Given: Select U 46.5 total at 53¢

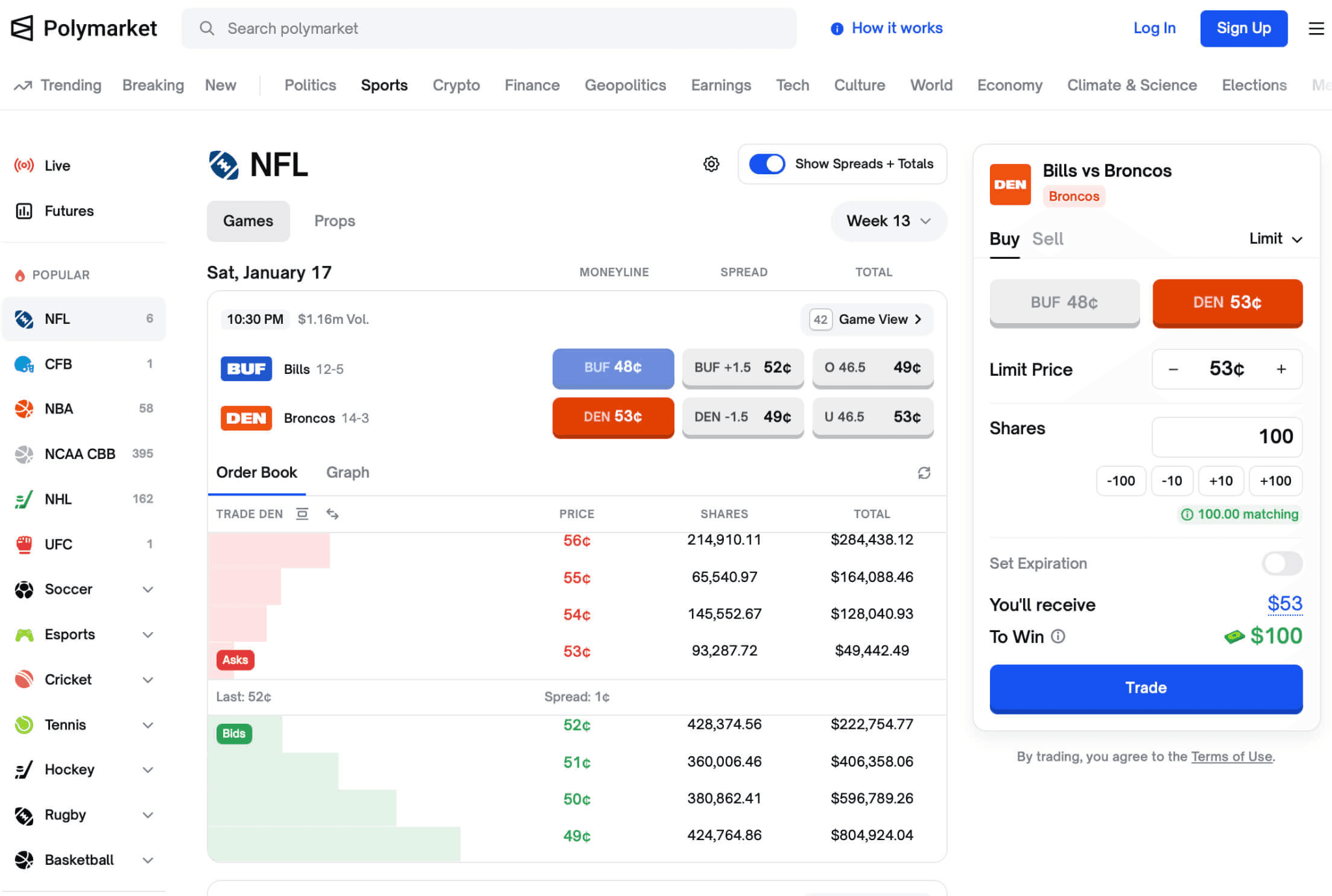Looking at the screenshot, I should click(x=873, y=417).
